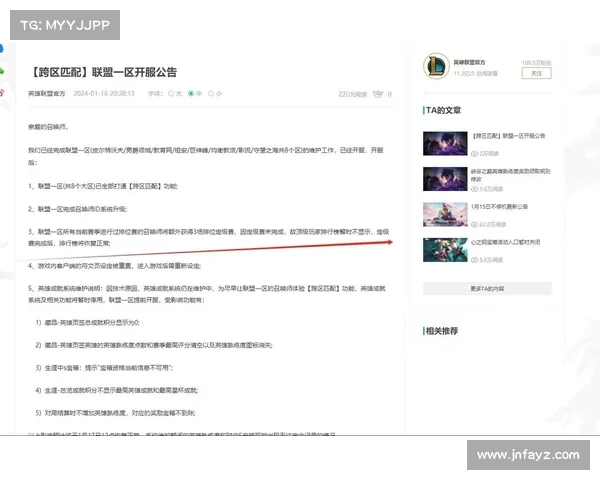Click sub-item 1) 总成就积分显示为0
The width and height of the screenshot is (600, 480).
tap(88, 323)
